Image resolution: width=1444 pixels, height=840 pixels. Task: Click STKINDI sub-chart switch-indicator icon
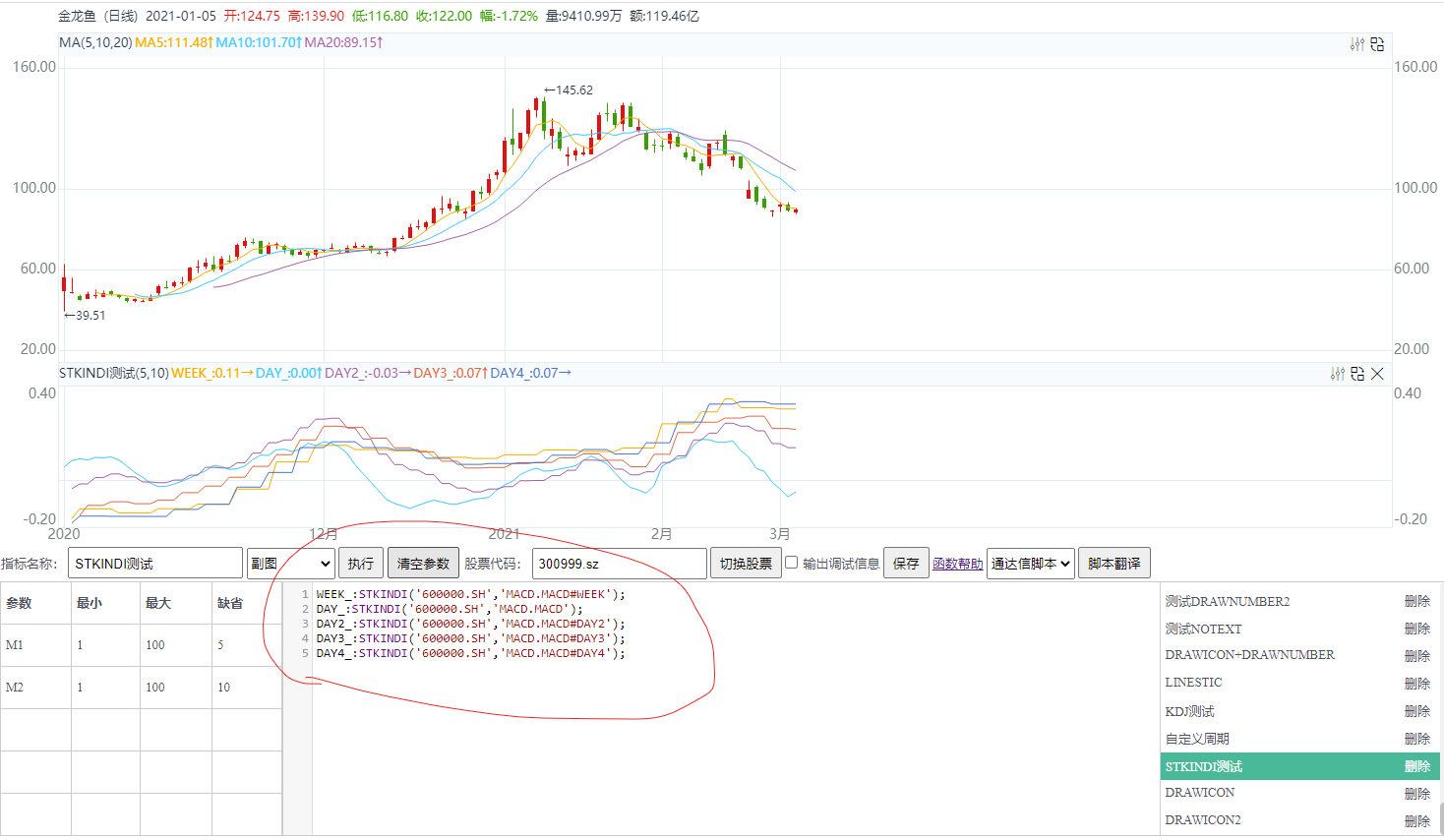[1357, 374]
